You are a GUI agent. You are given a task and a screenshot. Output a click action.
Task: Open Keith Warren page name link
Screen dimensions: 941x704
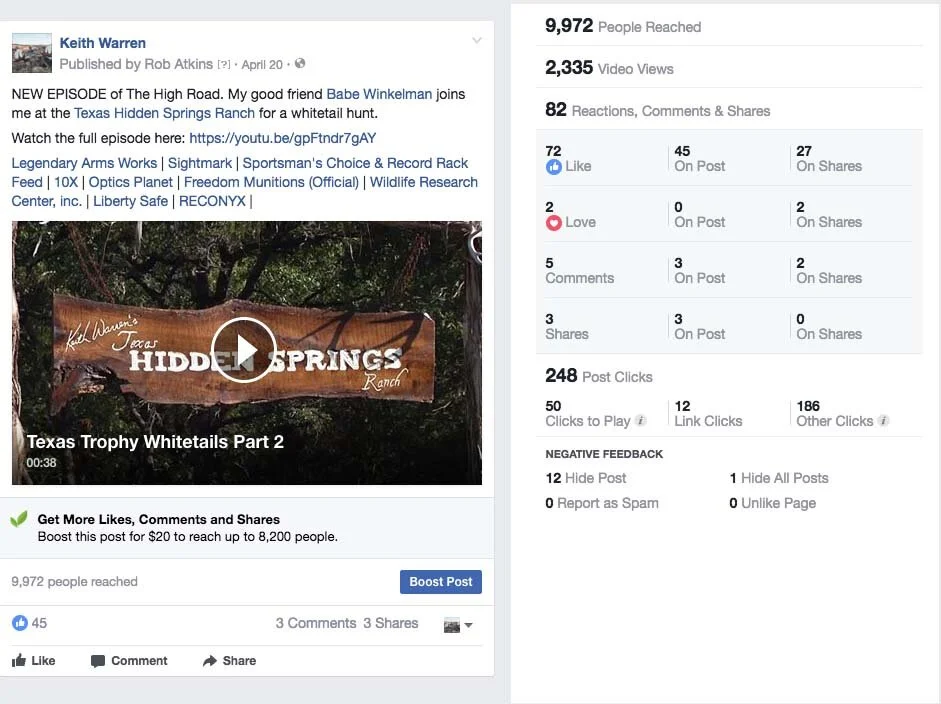pyautogui.click(x=103, y=43)
